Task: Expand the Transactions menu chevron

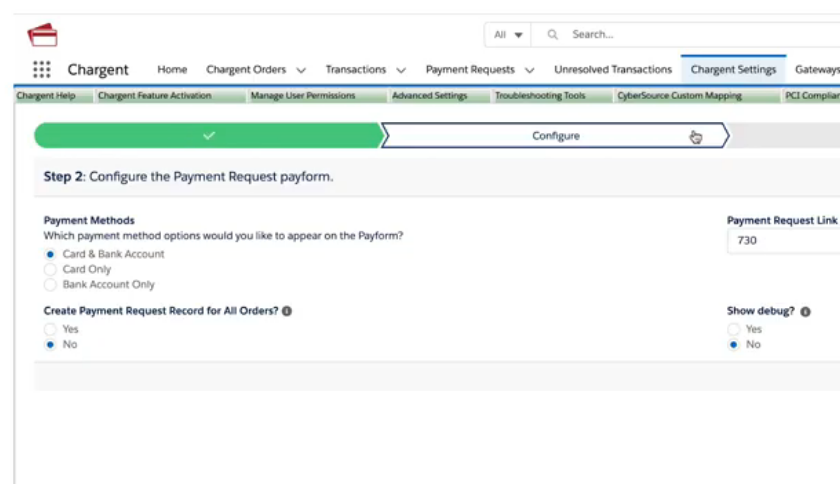Action: [400, 70]
